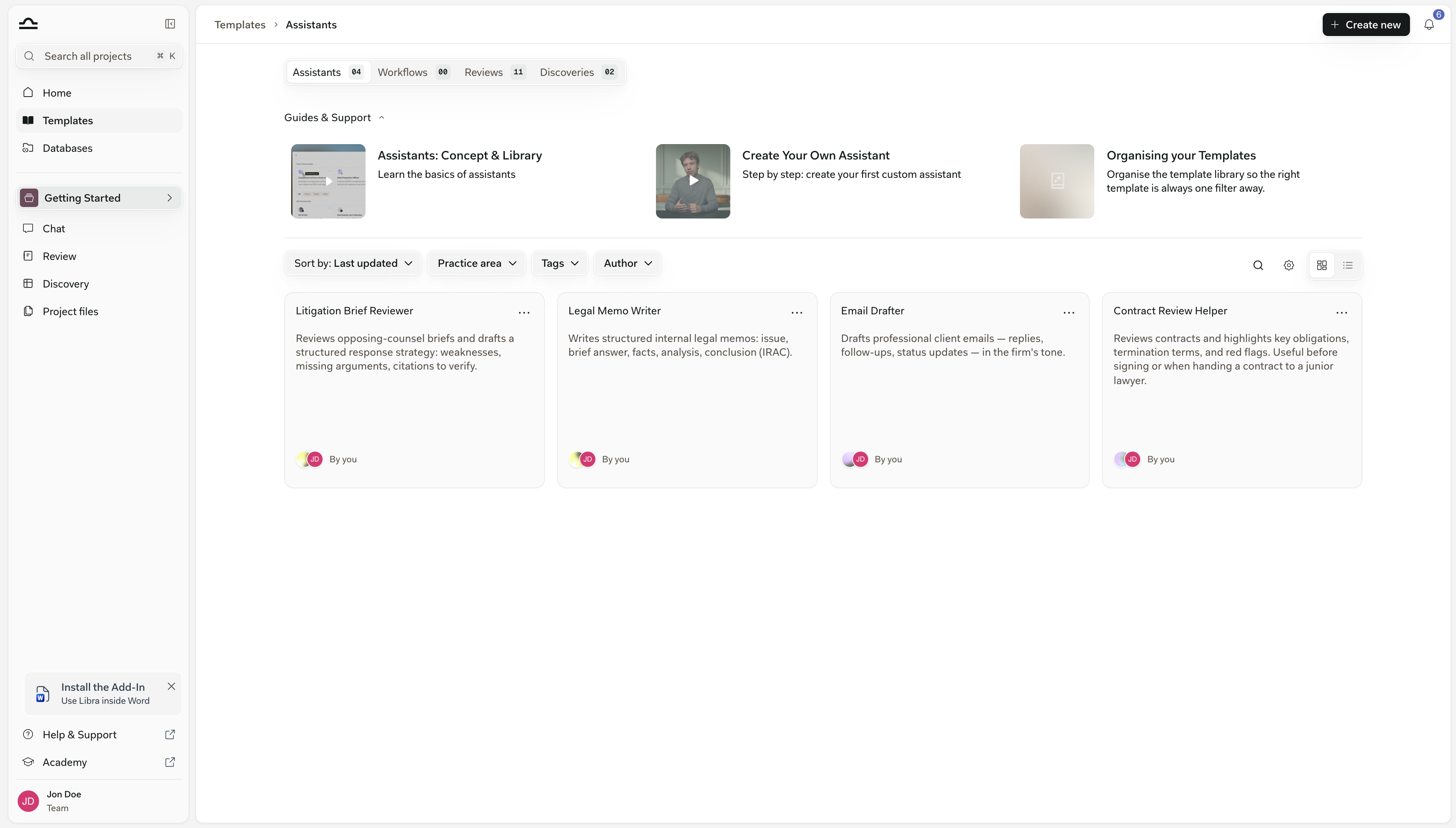Open Discovery in sidebar
This screenshot has width=1456, height=828.
click(x=99, y=284)
